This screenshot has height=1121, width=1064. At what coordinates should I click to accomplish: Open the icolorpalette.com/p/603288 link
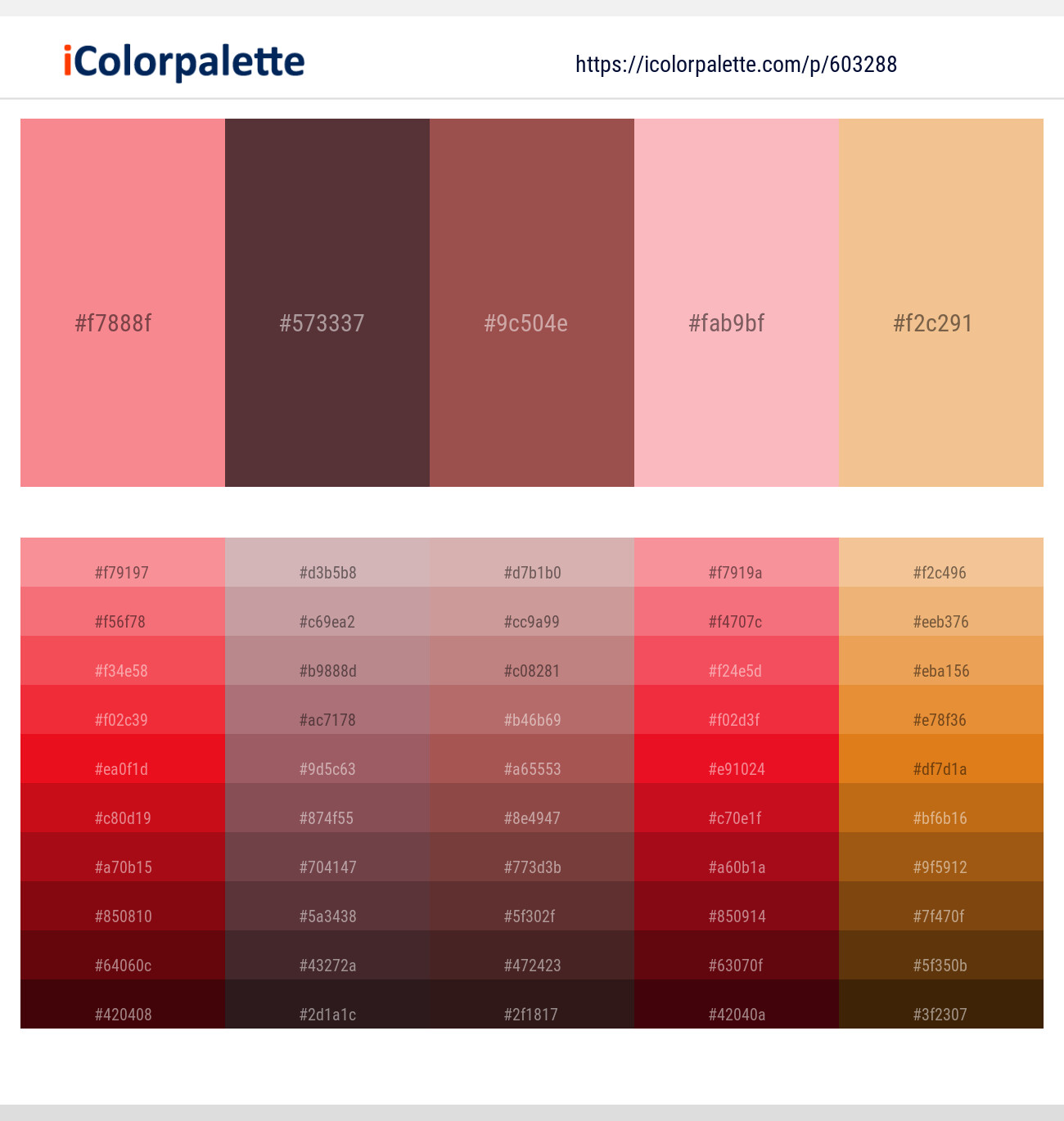point(736,65)
